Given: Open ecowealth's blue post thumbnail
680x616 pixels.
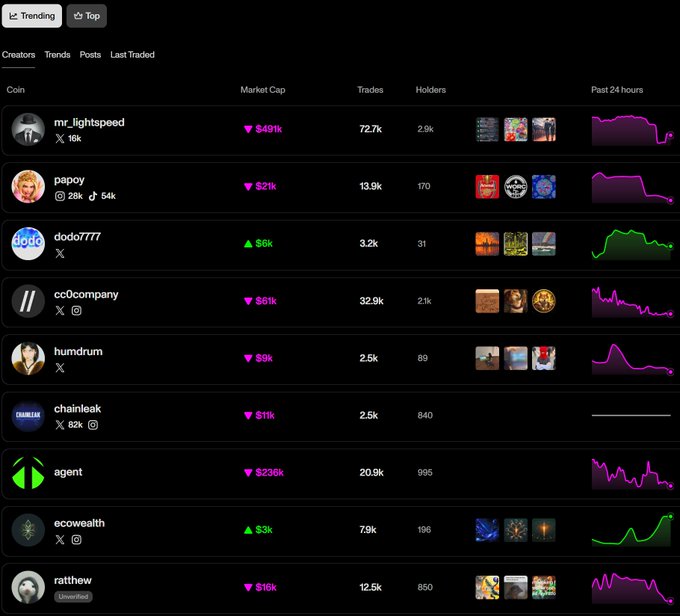Looking at the screenshot, I should [487, 530].
